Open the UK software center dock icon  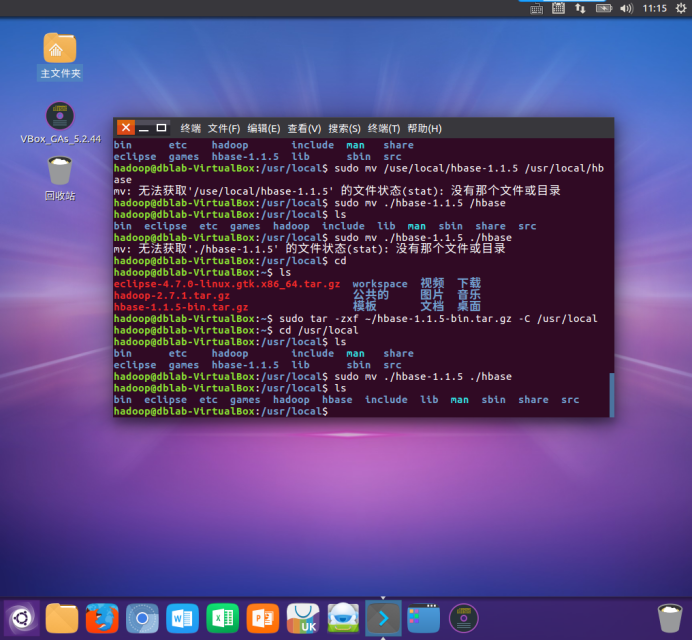pyautogui.click(x=303, y=618)
